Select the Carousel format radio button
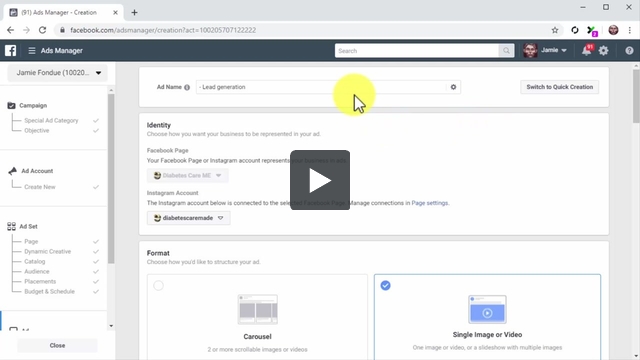The width and height of the screenshot is (640, 360). (158, 285)
